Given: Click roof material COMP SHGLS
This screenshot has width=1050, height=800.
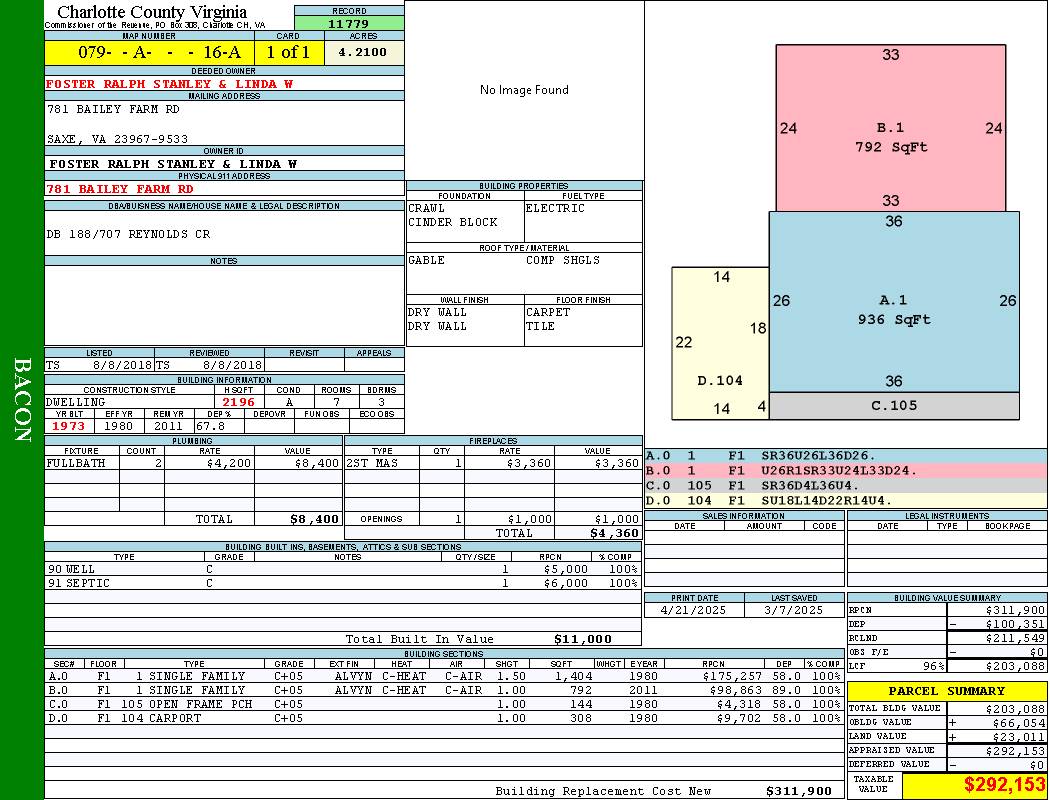Looking at the screenshot, I should tap(563, 260).
